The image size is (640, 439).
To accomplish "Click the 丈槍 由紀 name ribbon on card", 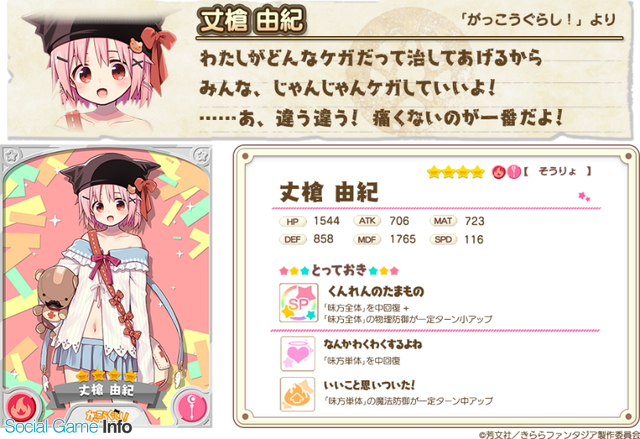I will [106, 391].
